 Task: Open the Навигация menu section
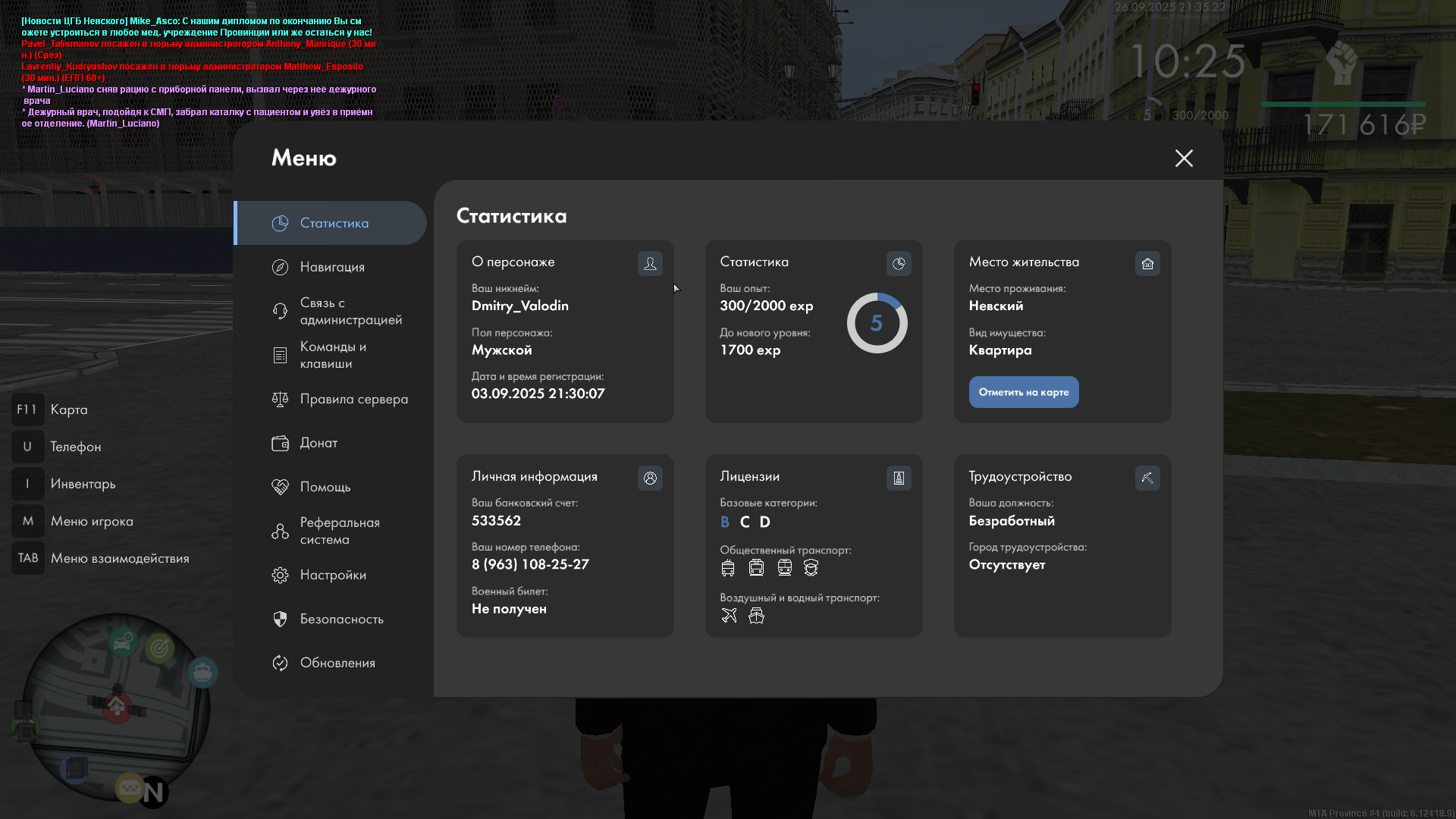[331, 267]
